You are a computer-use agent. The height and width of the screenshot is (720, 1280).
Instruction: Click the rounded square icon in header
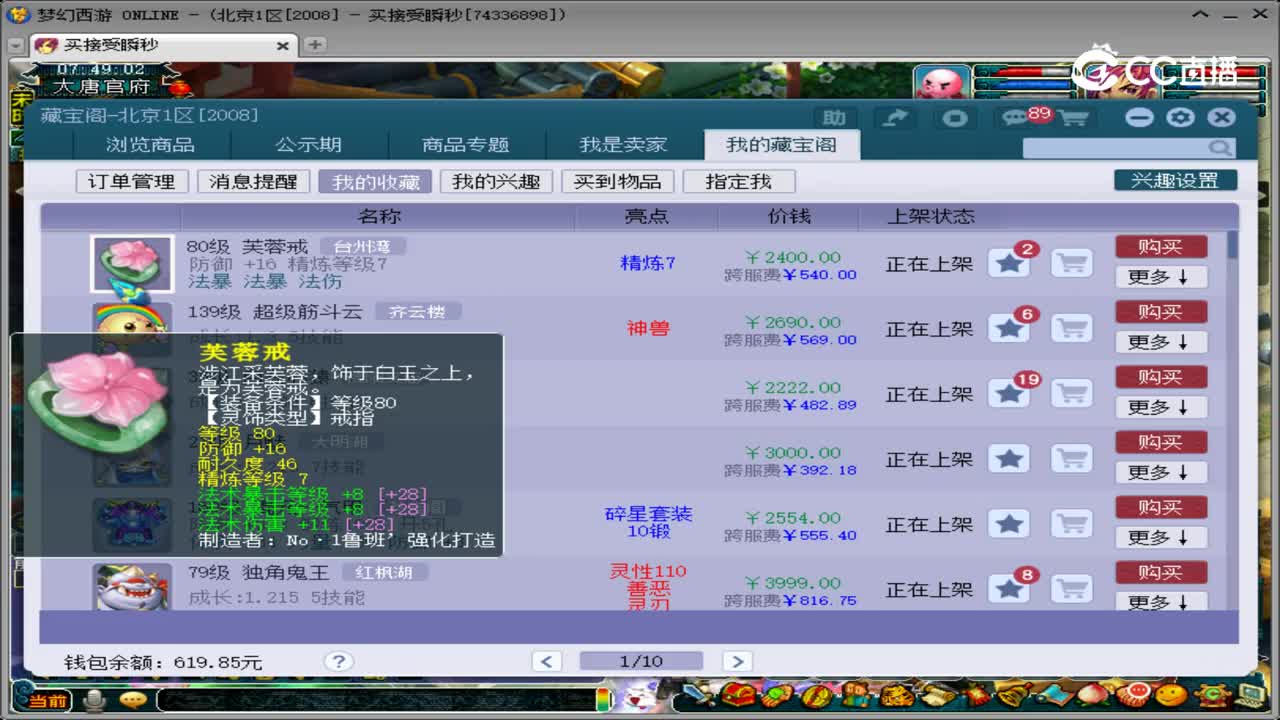pos(955,118)
